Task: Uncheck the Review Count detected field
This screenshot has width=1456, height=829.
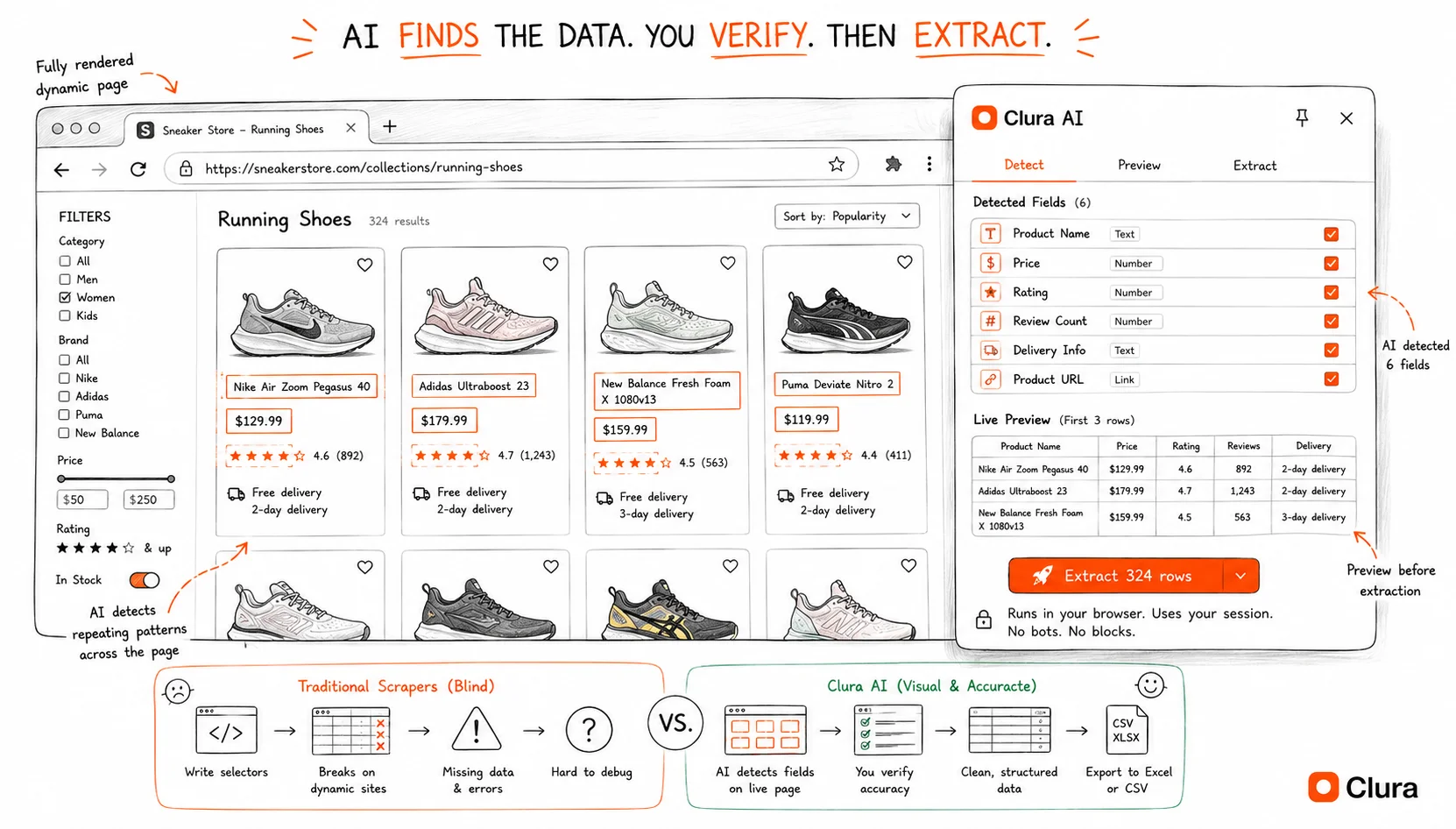Action: [1331, 321]
